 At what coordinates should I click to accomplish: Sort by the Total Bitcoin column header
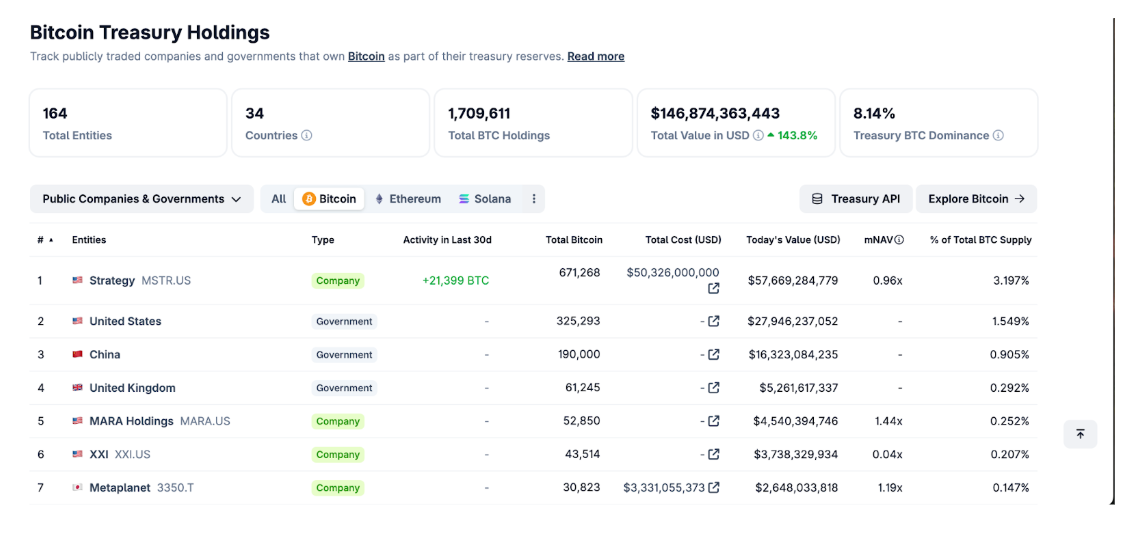click(x=573, y=240)
